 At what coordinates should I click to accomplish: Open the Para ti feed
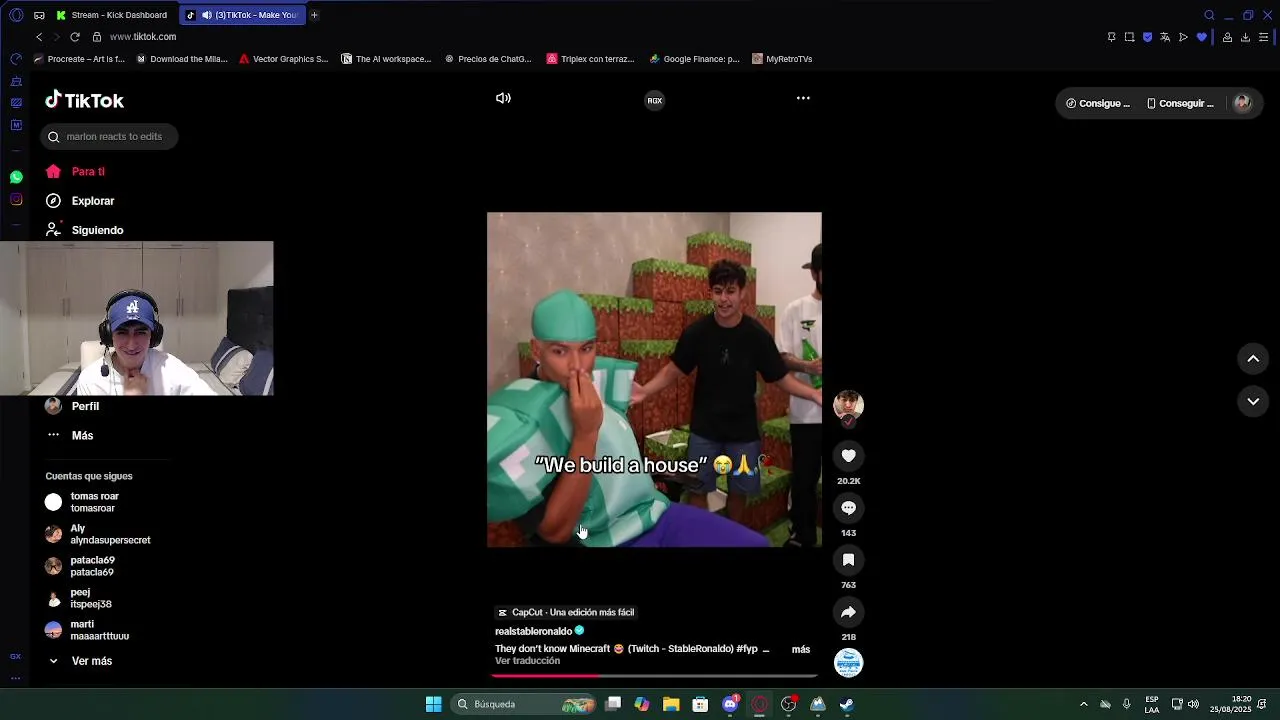(x=76, y=172)
